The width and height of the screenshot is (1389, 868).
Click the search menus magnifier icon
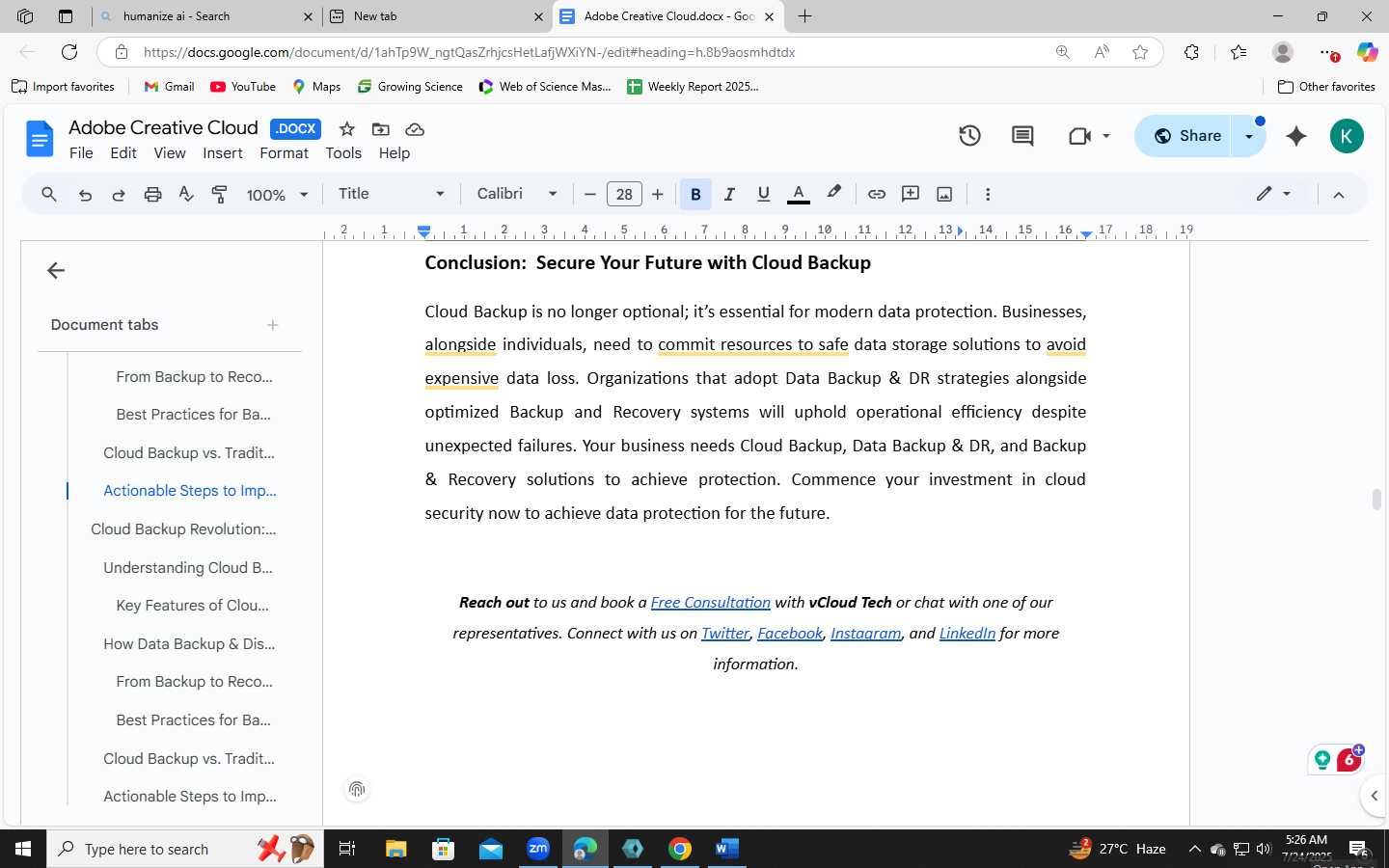point(49,194)
